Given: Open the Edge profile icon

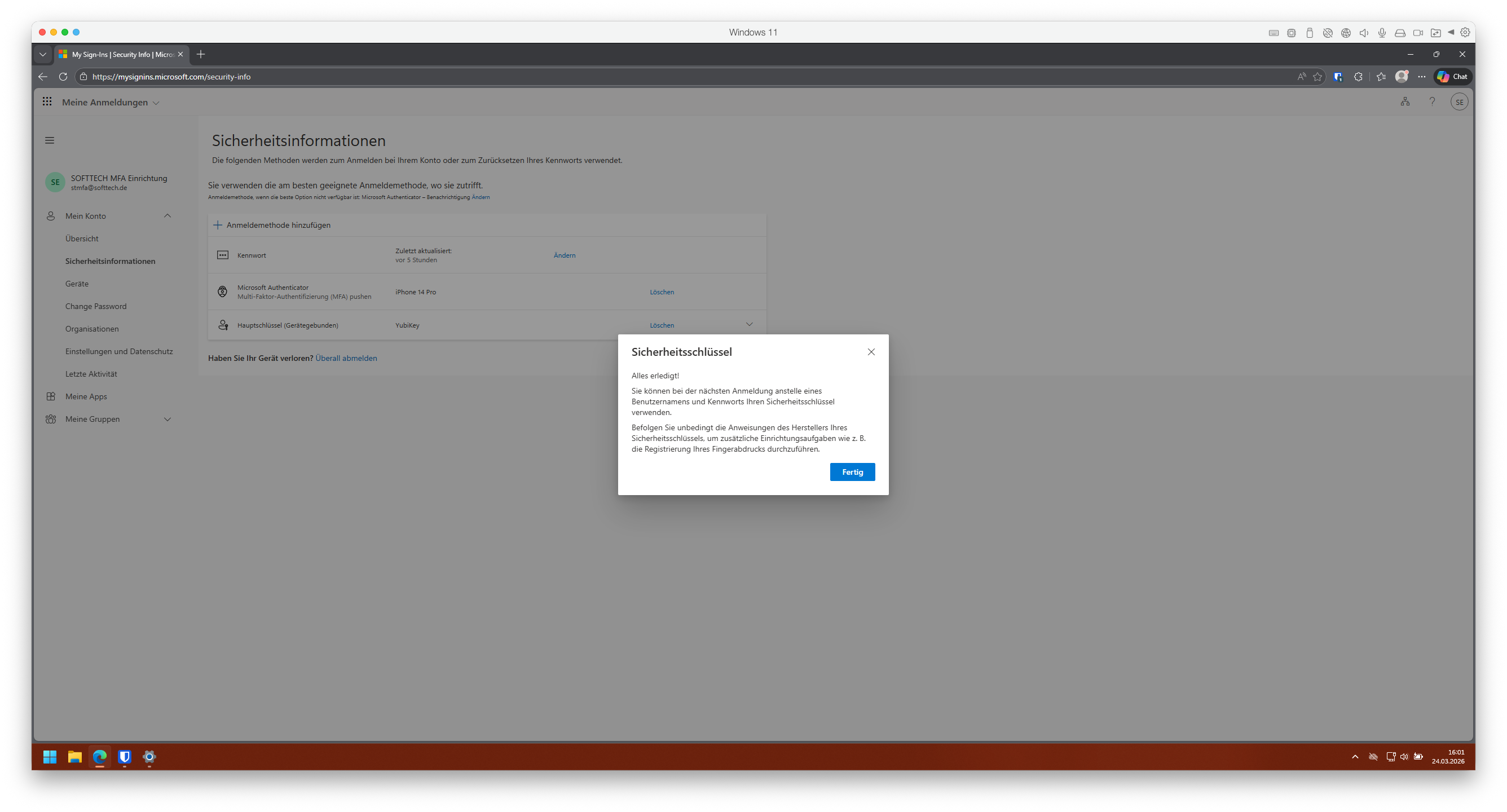Looking at the screenshot, I should (x=1402, y=77).
